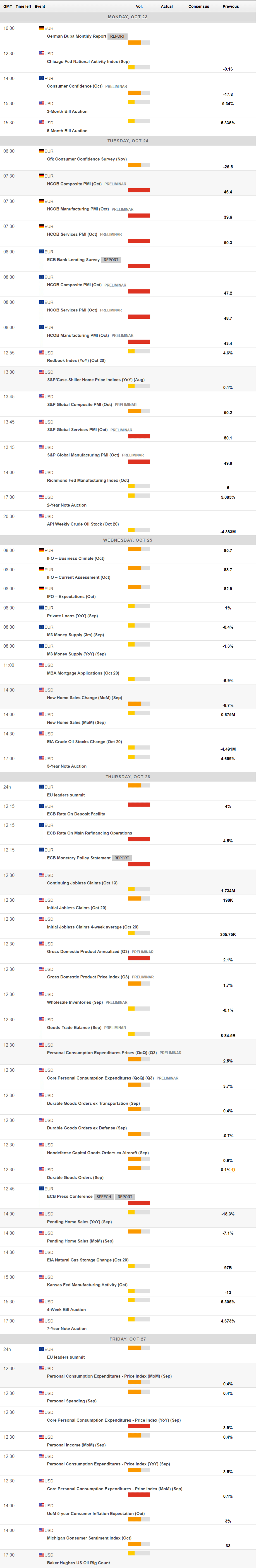This screenshot has width=256, height=1568.
Task: Open REPORT badge on German Buba Monthly Report
Action: (x=118, y=37)
